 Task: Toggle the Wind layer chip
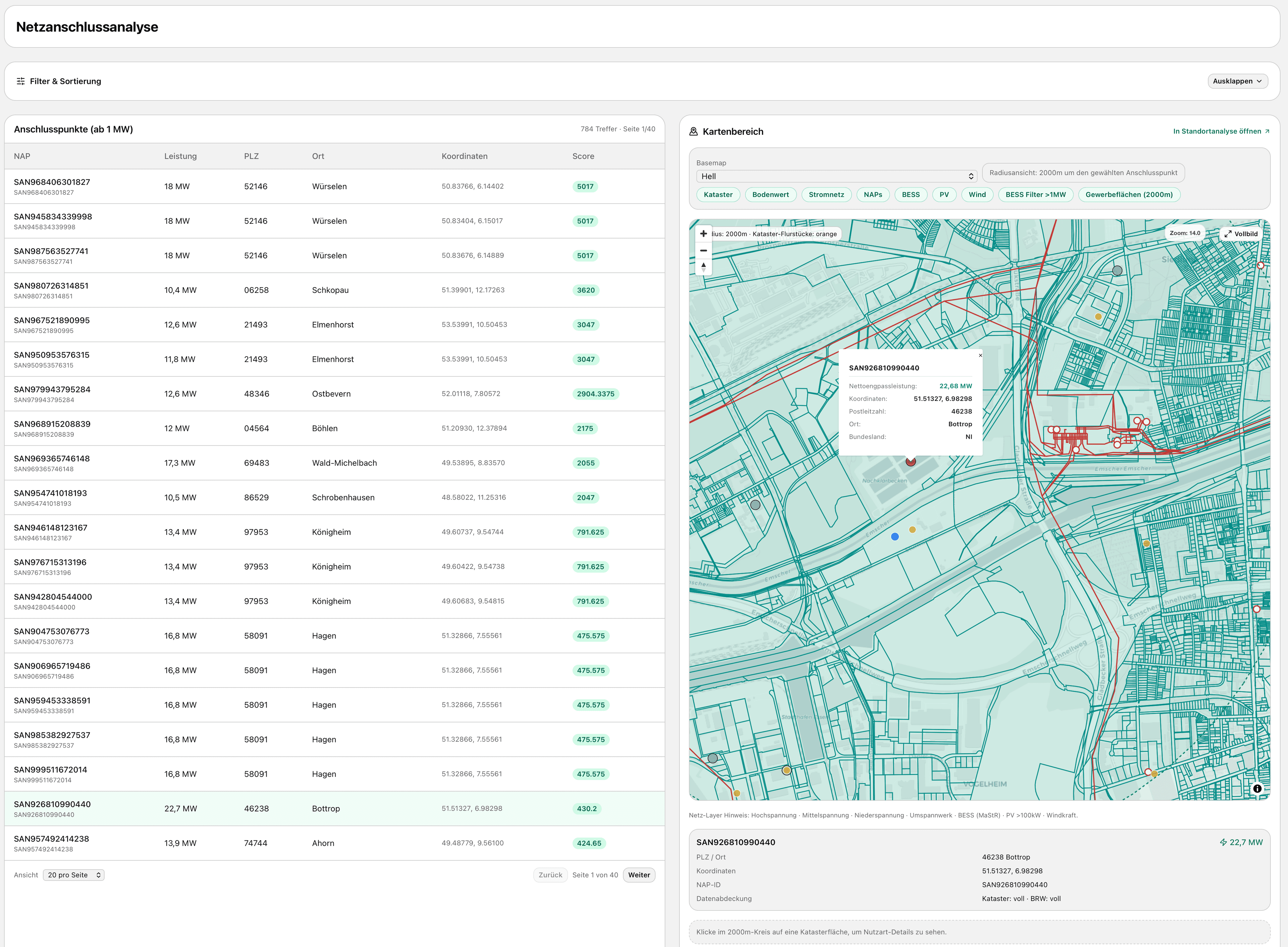[x=977, y=194]
